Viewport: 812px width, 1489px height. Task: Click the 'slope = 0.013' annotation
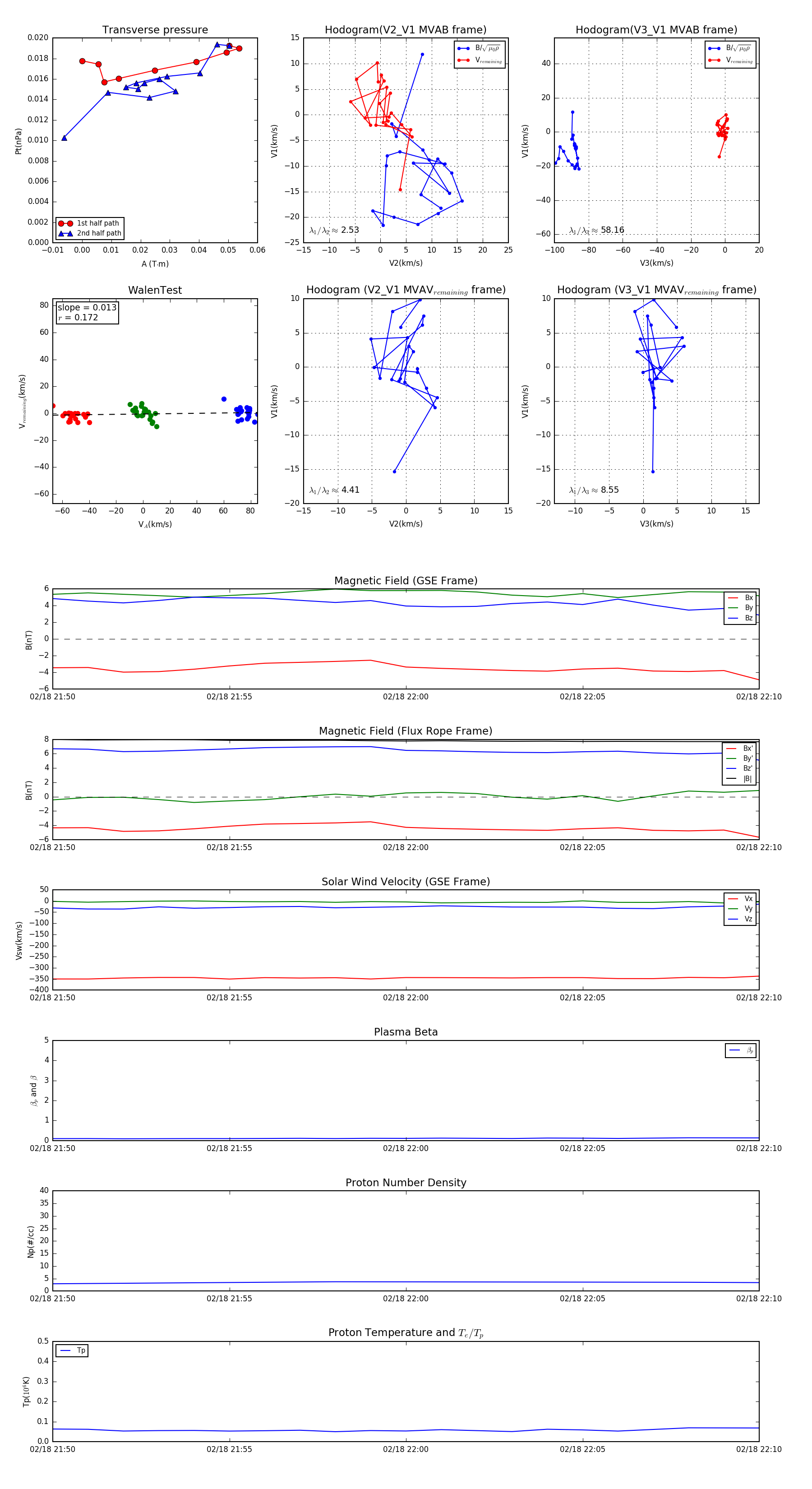click(x=87, y=308)
